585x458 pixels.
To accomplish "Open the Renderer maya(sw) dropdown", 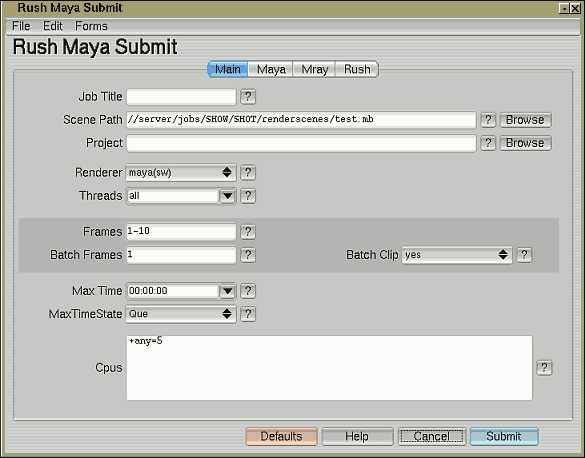I will 181,173.
